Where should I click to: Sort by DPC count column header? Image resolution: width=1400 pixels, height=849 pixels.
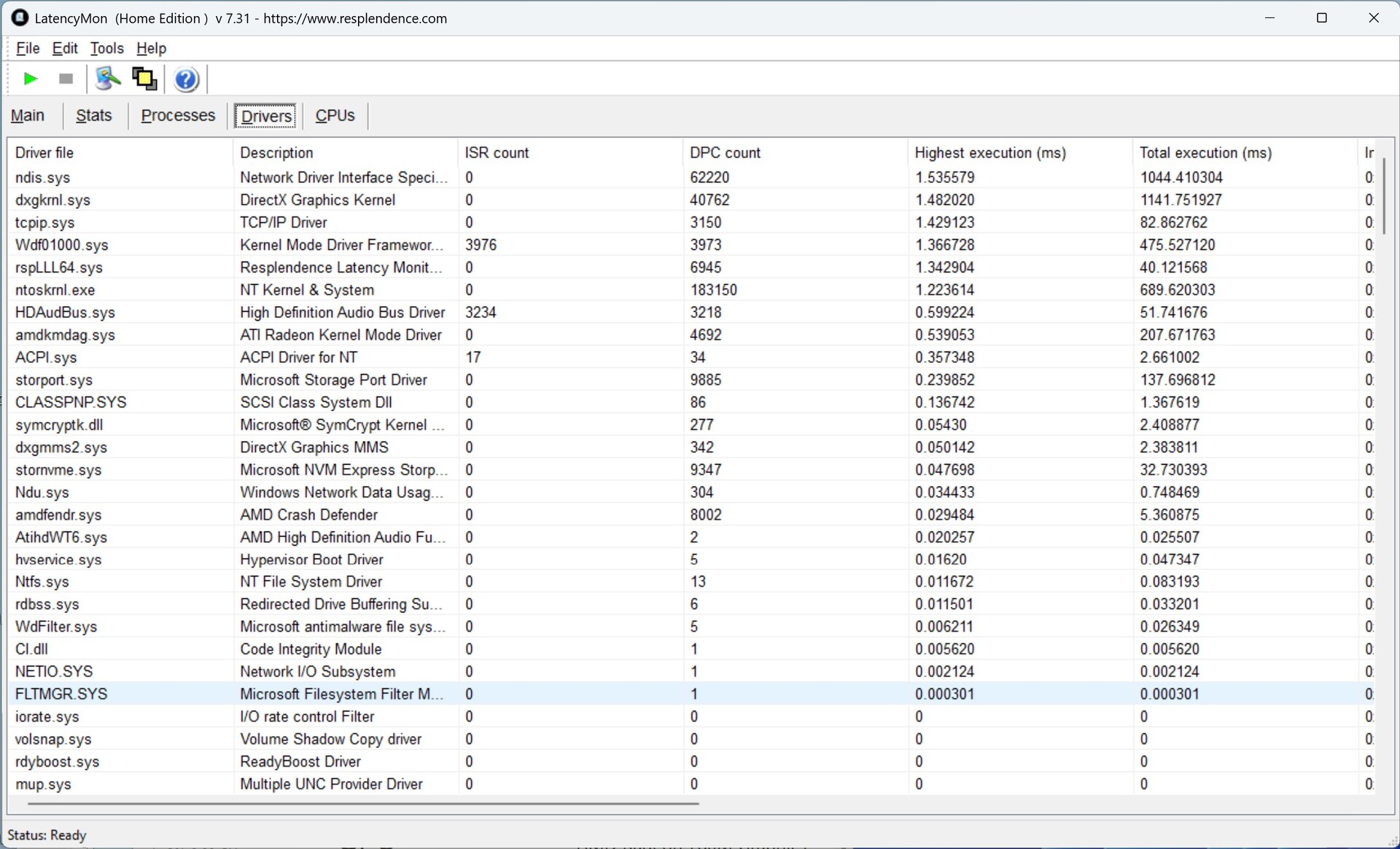point(725,153)
